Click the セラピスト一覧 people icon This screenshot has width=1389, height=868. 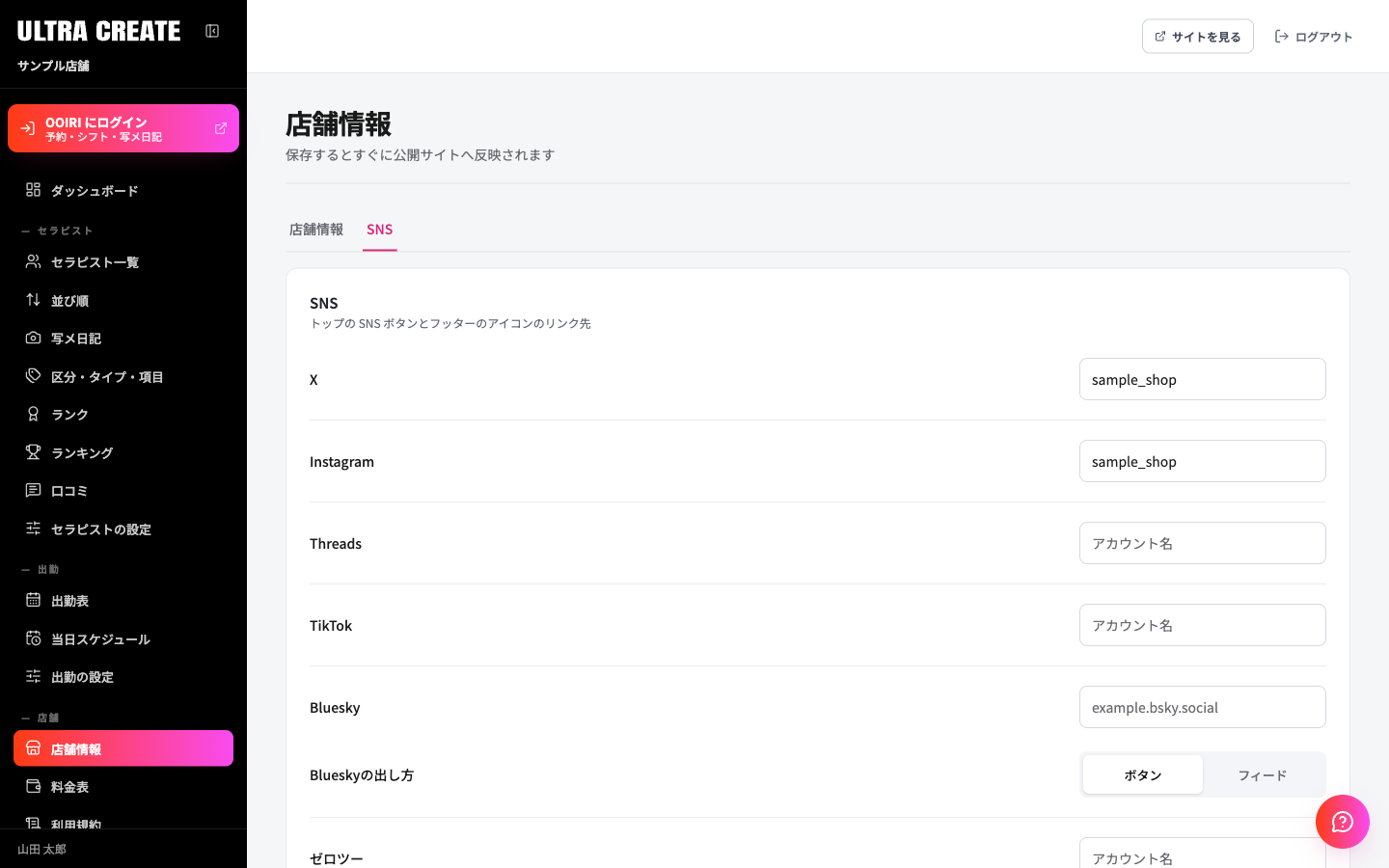coord(33,261)
